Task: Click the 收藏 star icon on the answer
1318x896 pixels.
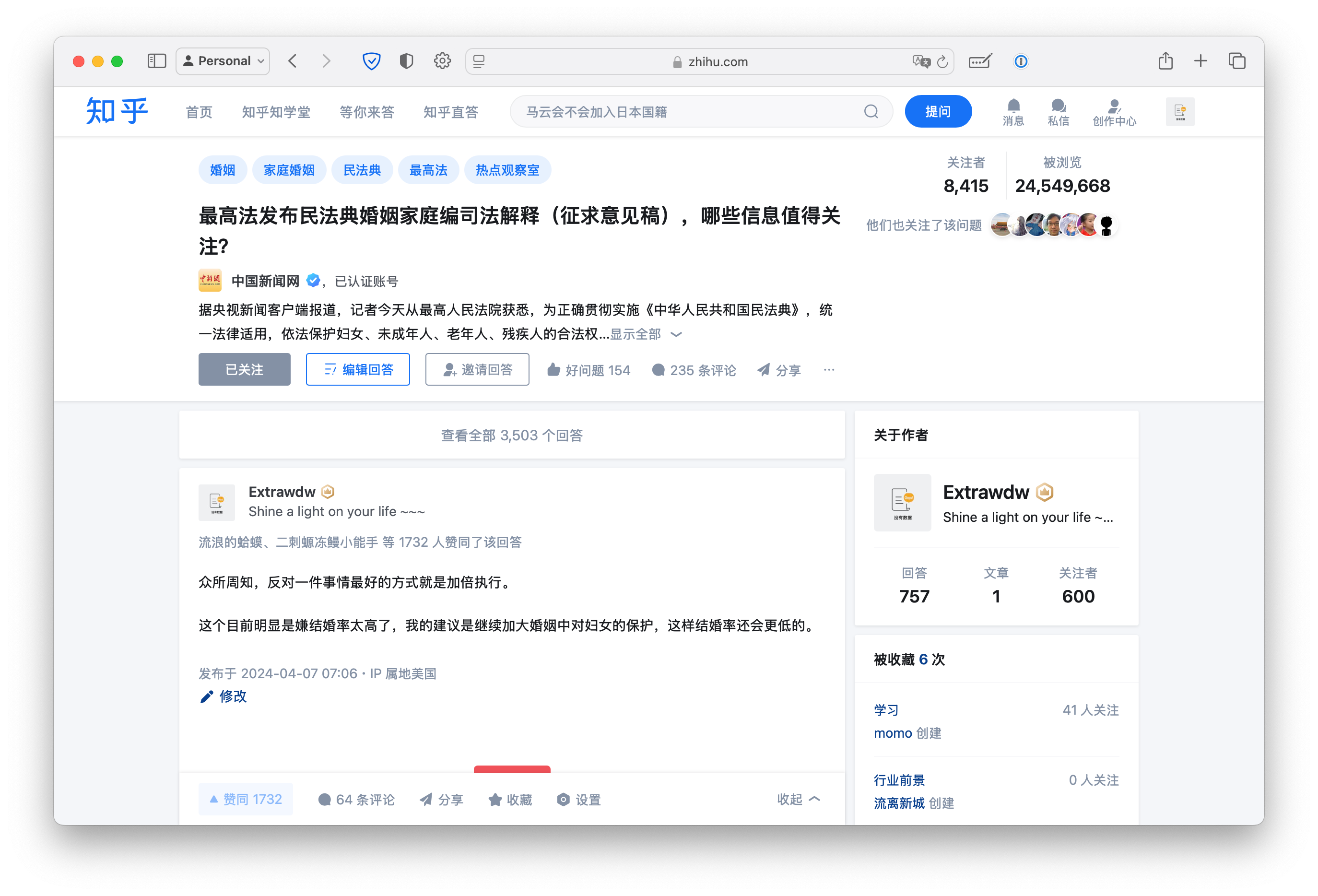Action: coord(495,799)
